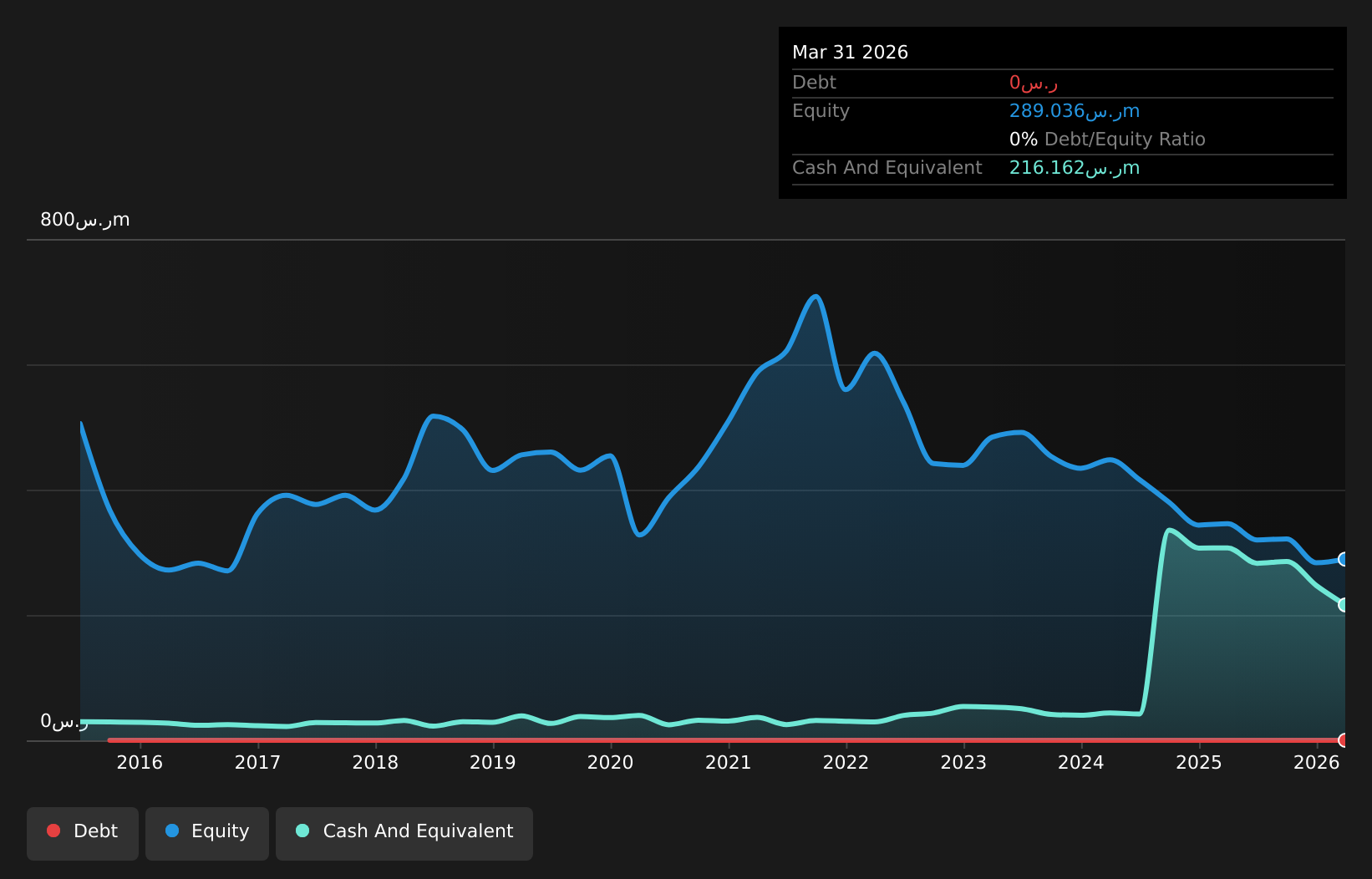Viewport: 1372px width, 879px height.
Task: Click the 800 y-axis label
Action: [85, 220]
